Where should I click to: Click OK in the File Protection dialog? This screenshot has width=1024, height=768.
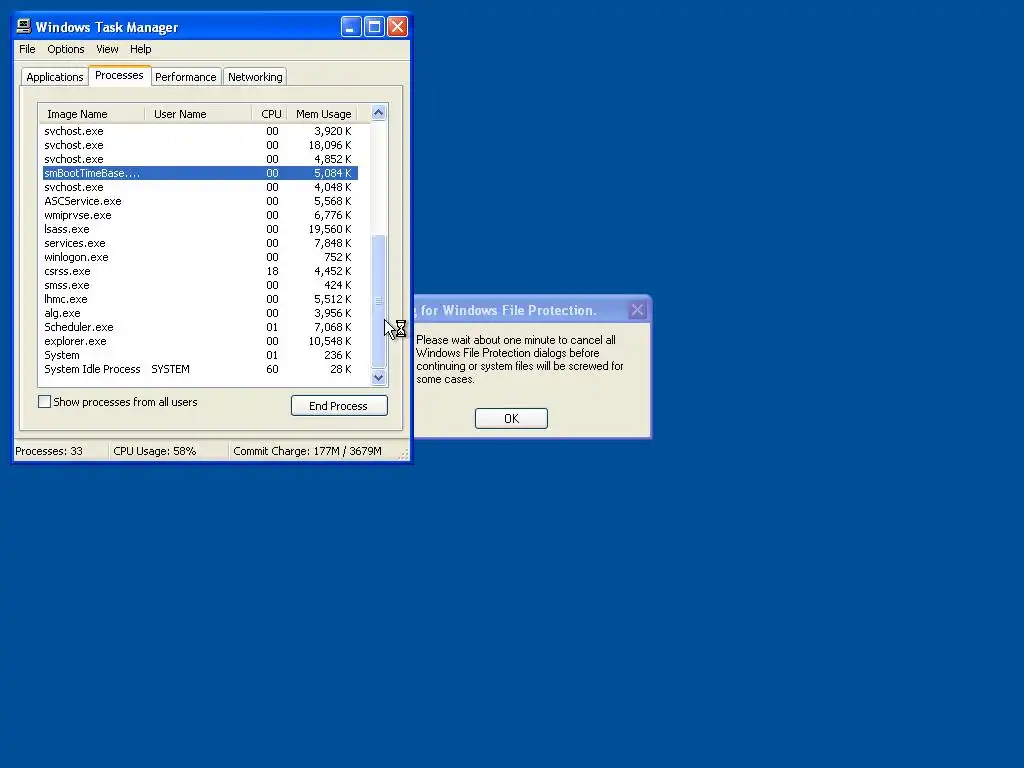coord(511,419)
